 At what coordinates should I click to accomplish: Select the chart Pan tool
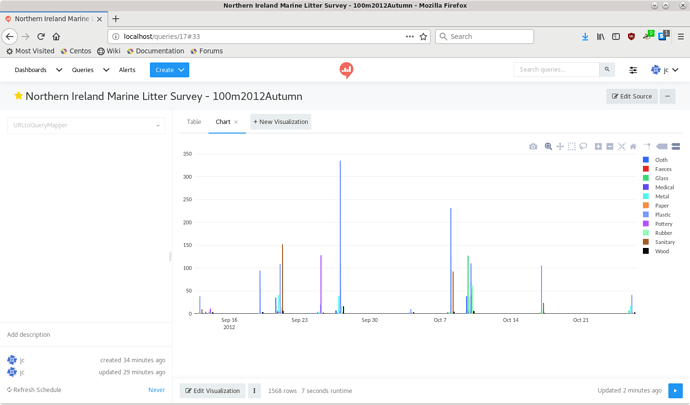[560, 147]
